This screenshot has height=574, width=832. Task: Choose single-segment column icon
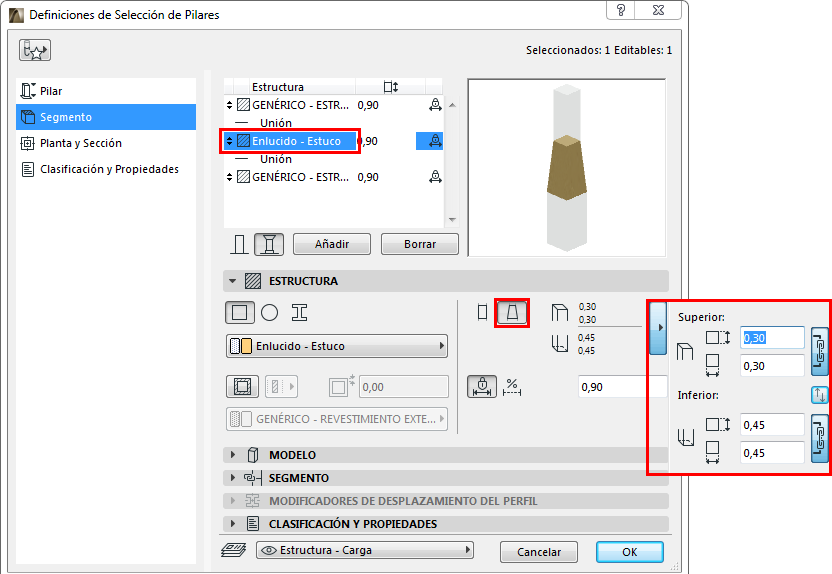tap(239, 245)
